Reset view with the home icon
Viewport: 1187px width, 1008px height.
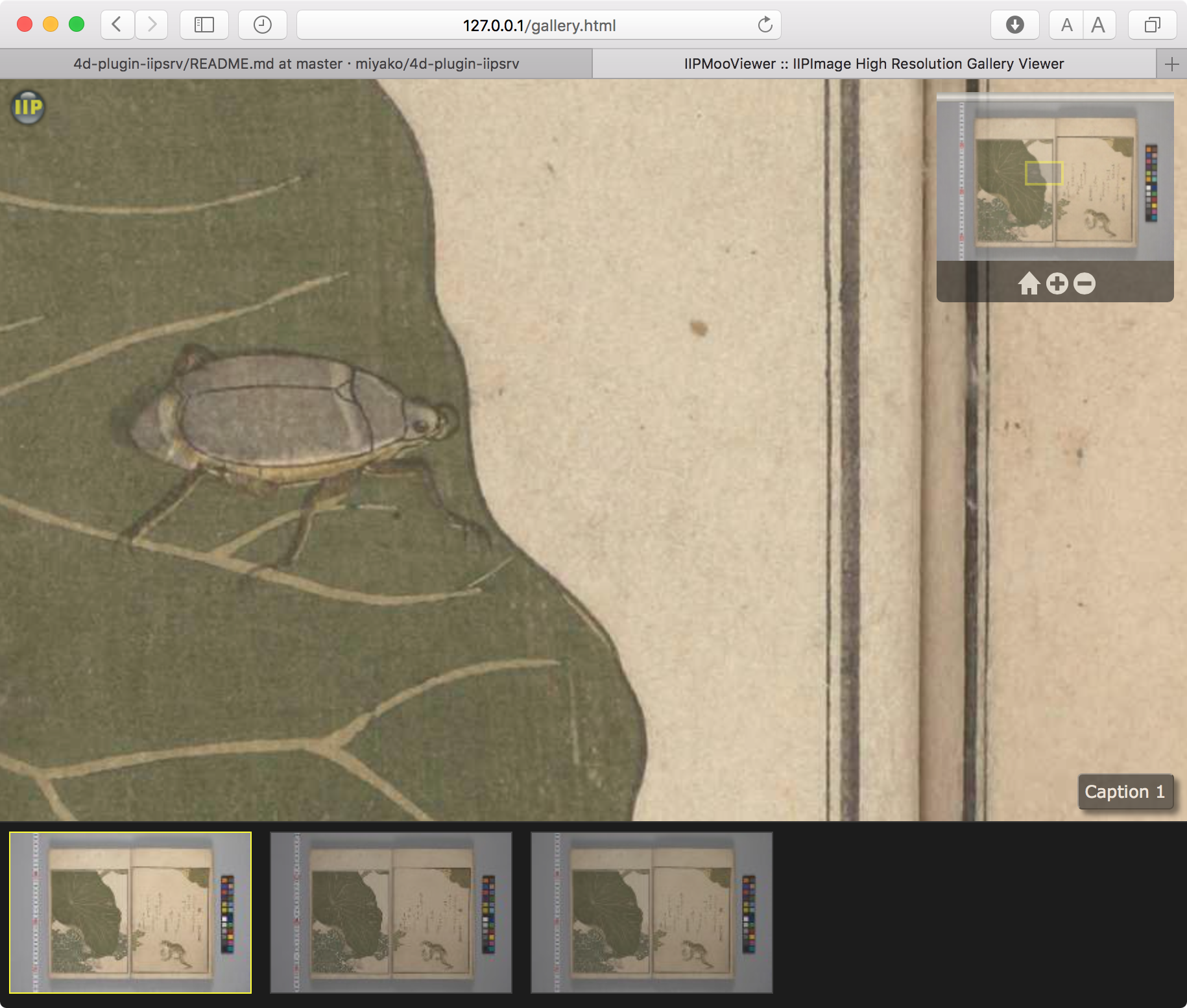pyautogui.click(x=1029, y=283)
